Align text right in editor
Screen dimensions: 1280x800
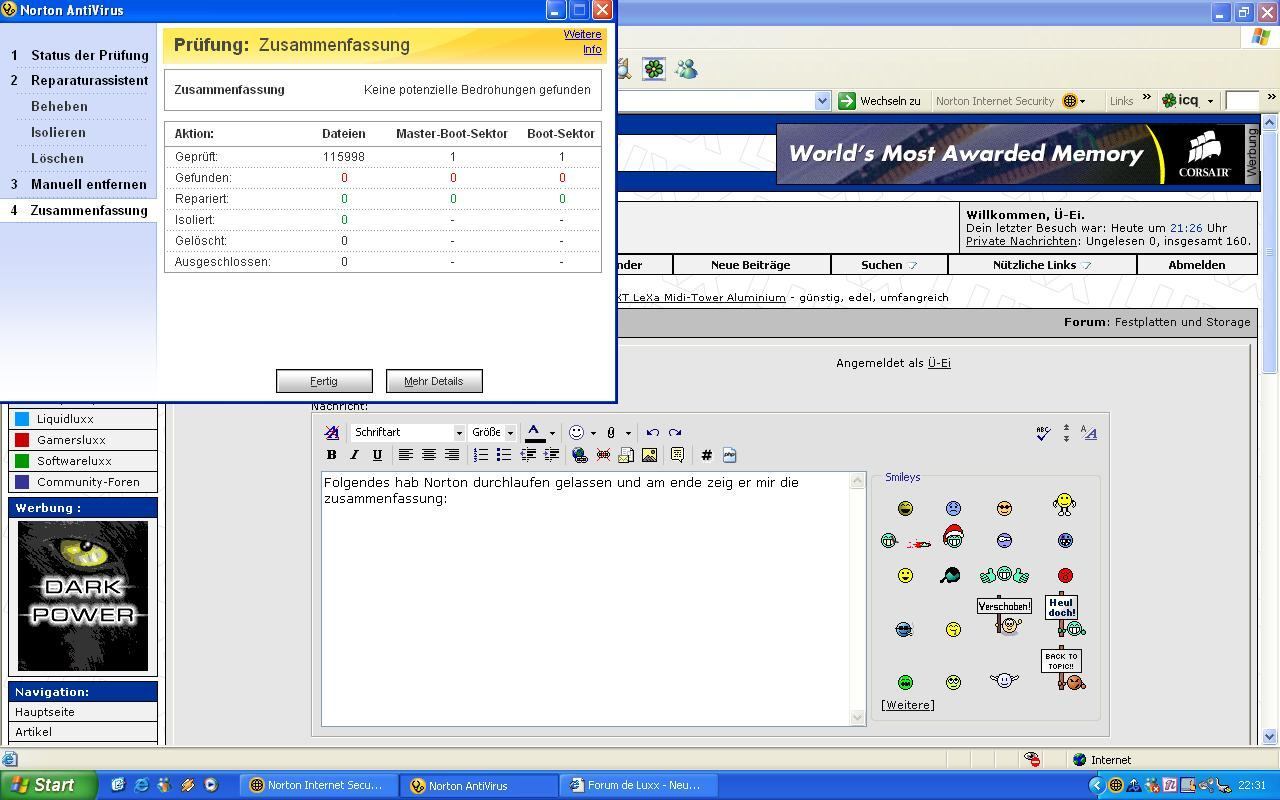coord(451,455)
